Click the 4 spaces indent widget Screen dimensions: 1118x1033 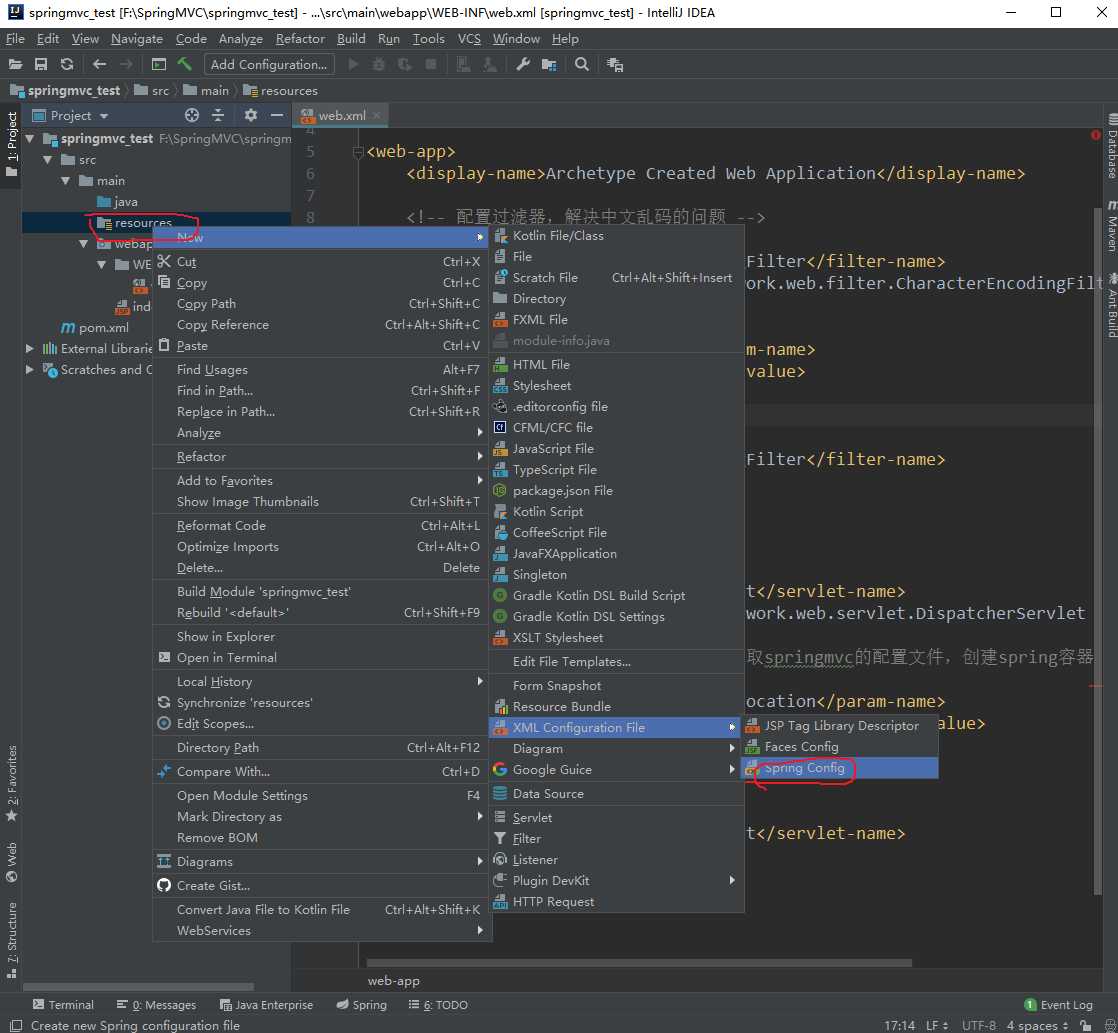pyautogui.click(x=1037, y=1025)
